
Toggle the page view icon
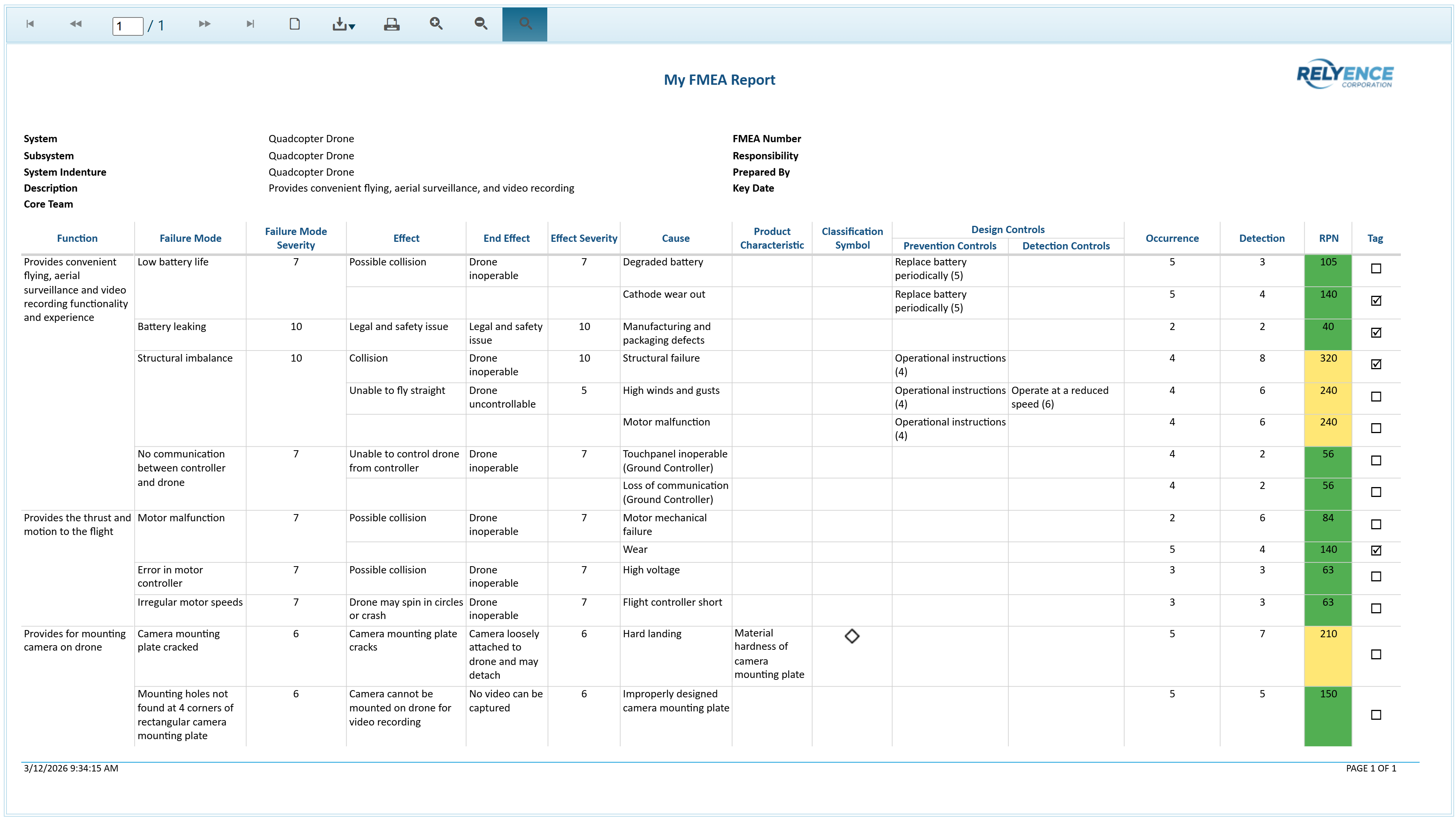pos(295,24)
